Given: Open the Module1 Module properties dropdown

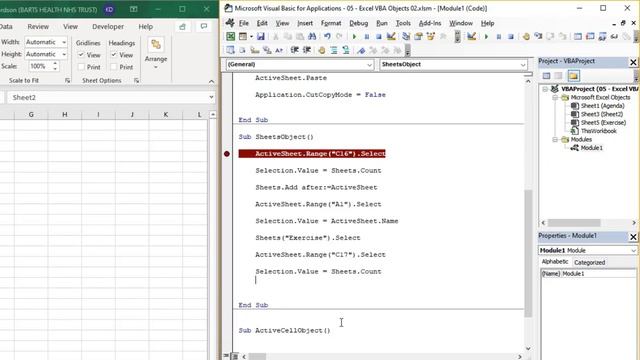Looking at the screenshot, I should [x=633, y=250].
